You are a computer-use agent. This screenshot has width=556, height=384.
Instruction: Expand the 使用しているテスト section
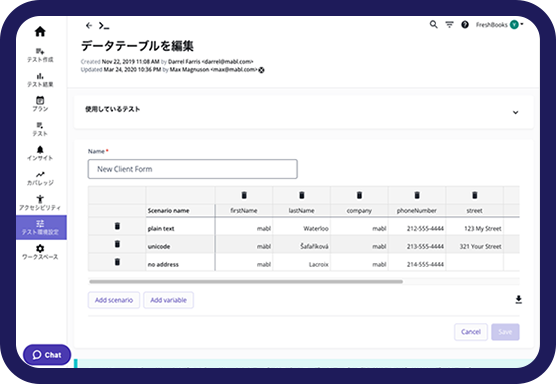[516, 112]
